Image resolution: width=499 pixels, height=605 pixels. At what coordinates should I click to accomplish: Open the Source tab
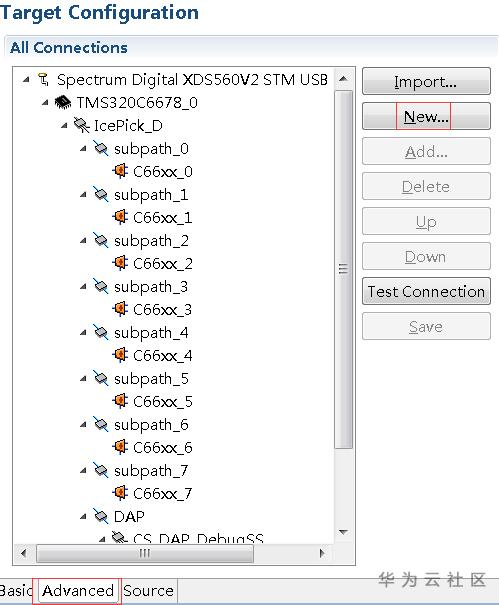pos(149,591)
